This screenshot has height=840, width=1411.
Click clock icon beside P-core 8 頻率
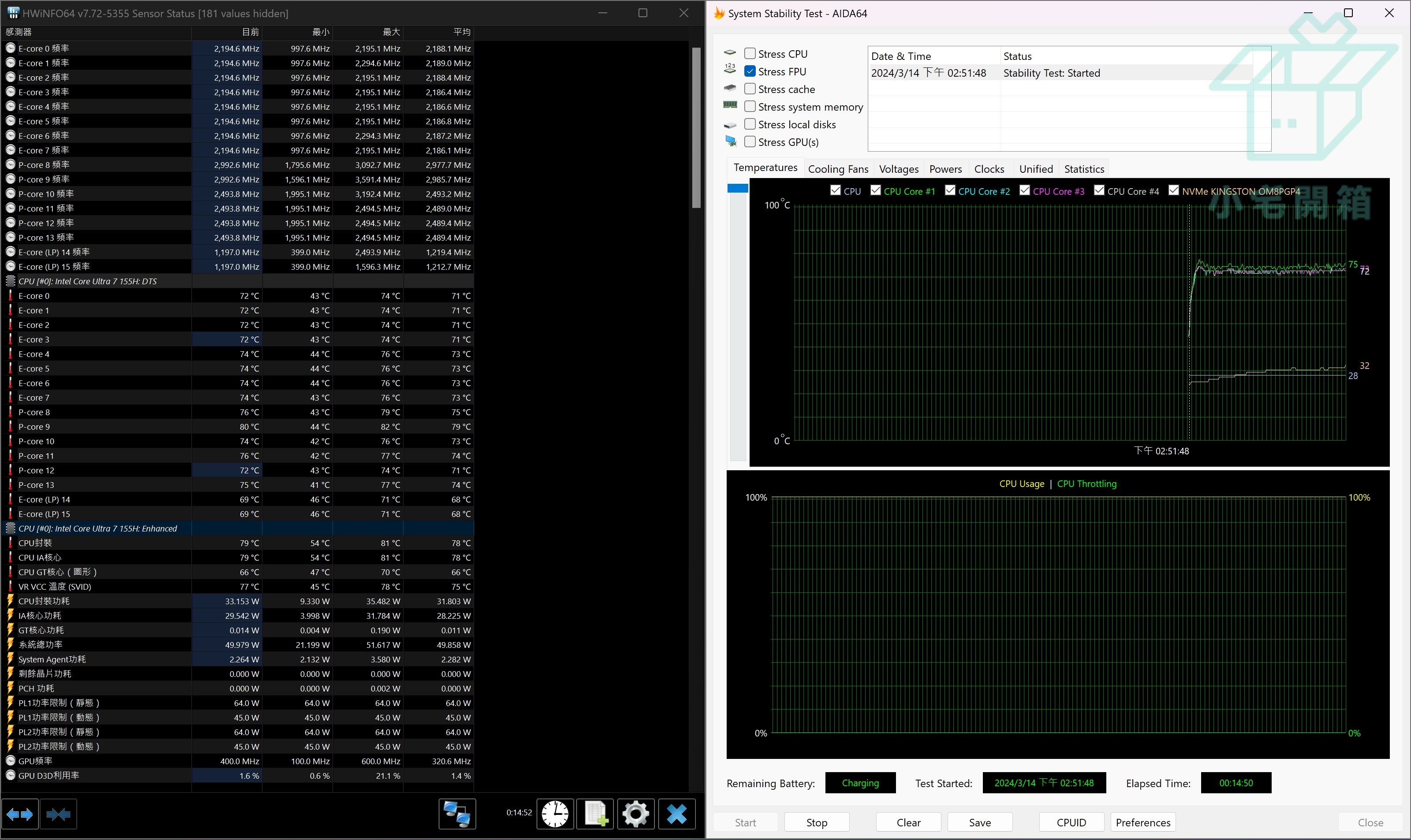click(10, 165)
